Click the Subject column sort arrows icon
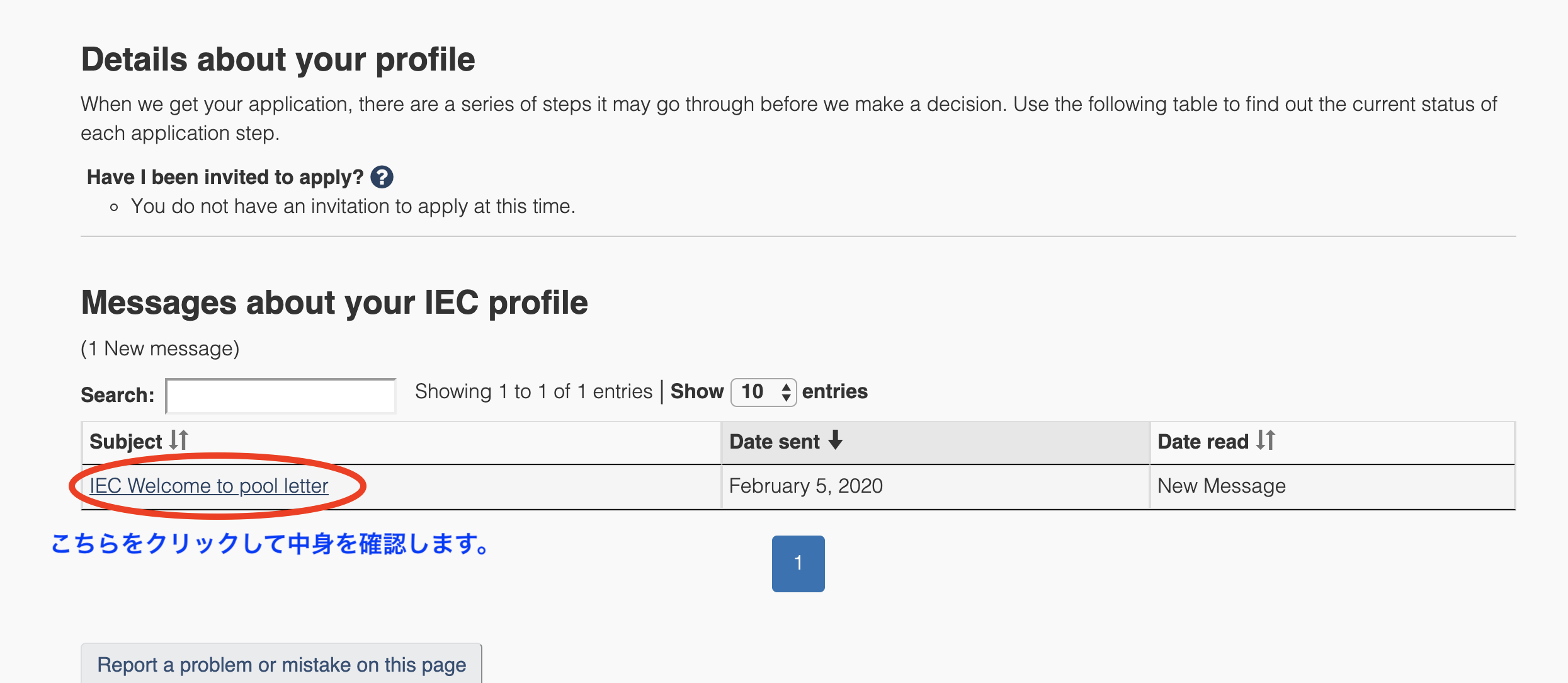Viewport: 1568px width, 683px height. pos(179,440)
